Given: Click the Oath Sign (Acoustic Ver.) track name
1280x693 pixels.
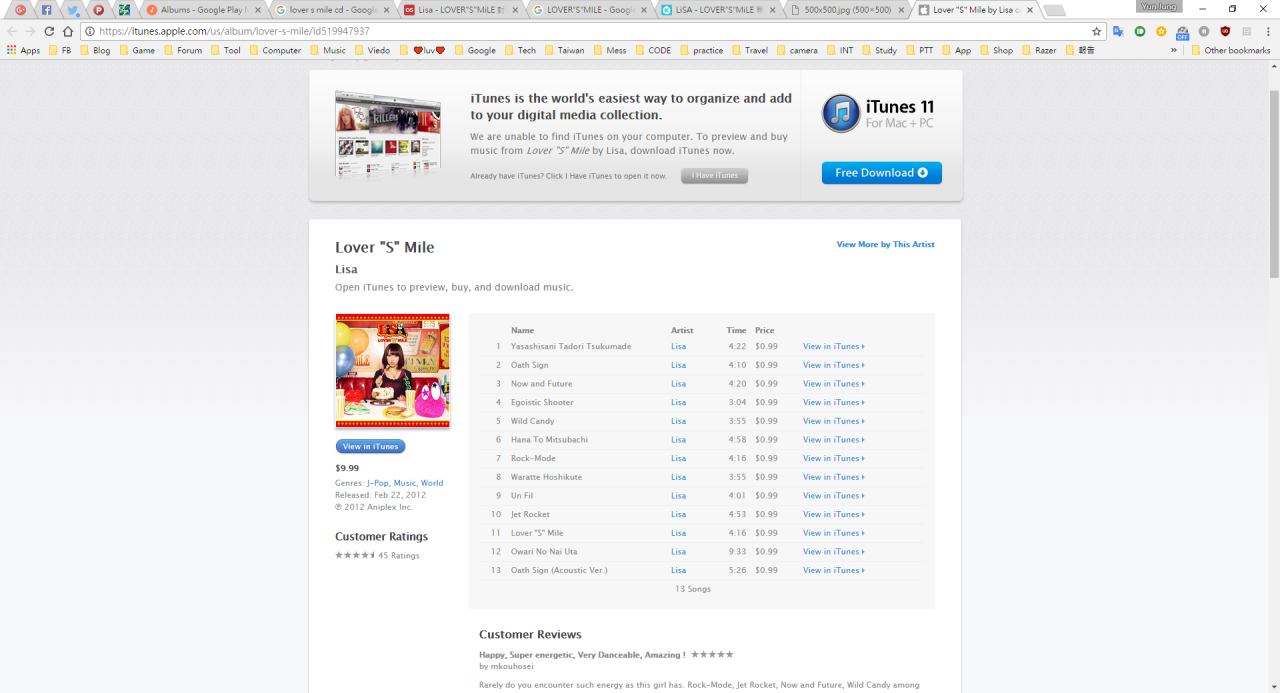Looking at the screenshot, I should coord(558,570).
